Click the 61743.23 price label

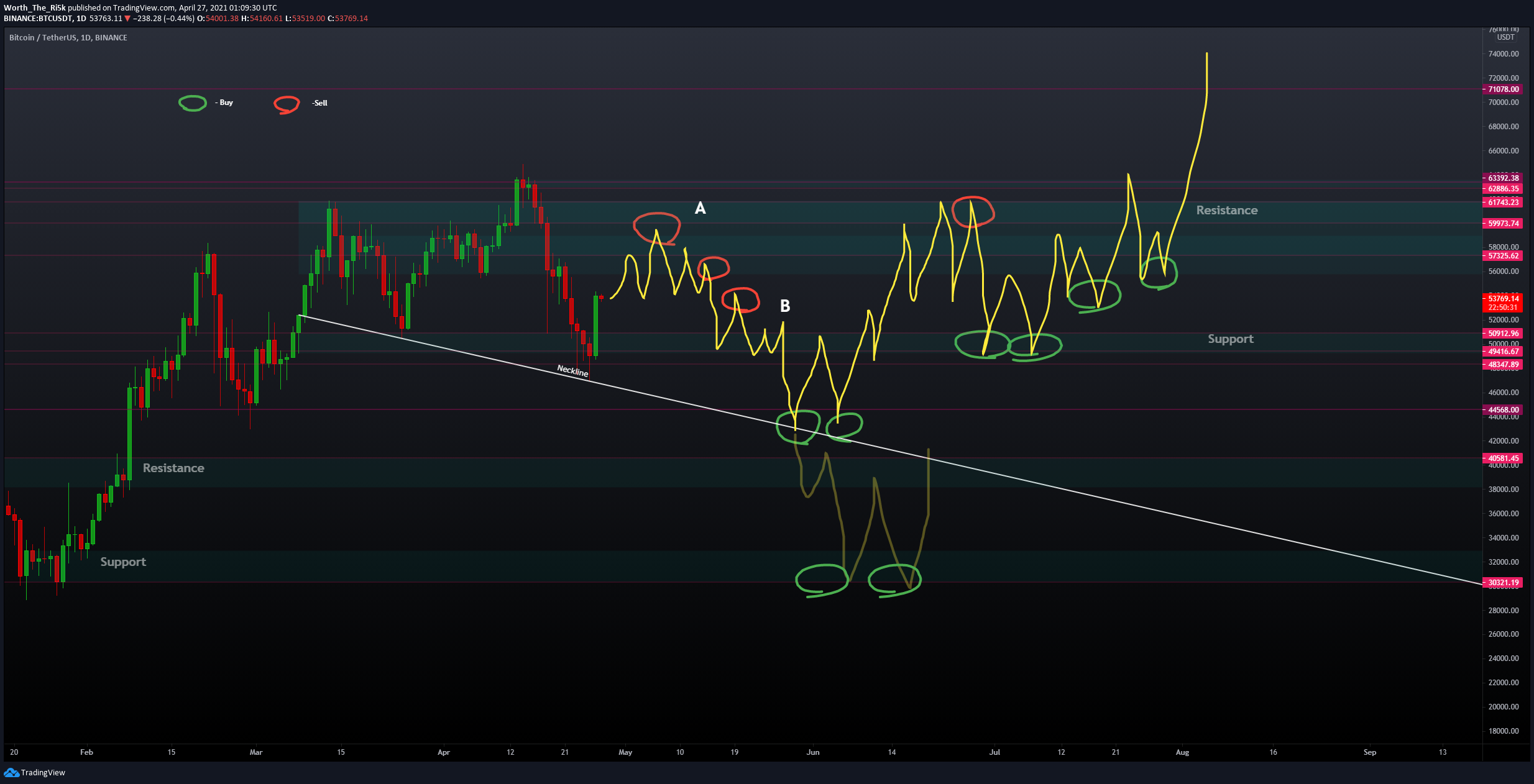pos(1503,203)
